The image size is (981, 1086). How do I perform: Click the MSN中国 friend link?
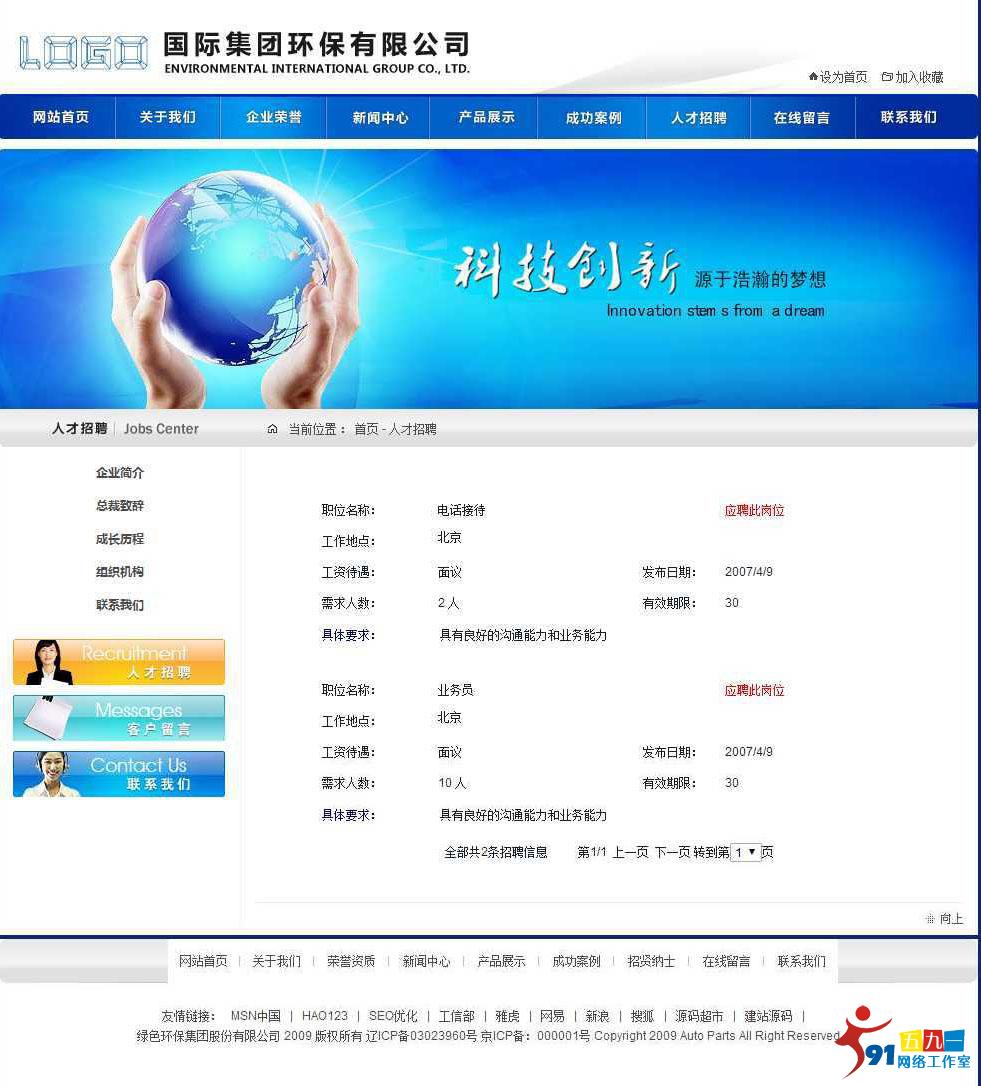(260, 1014)
